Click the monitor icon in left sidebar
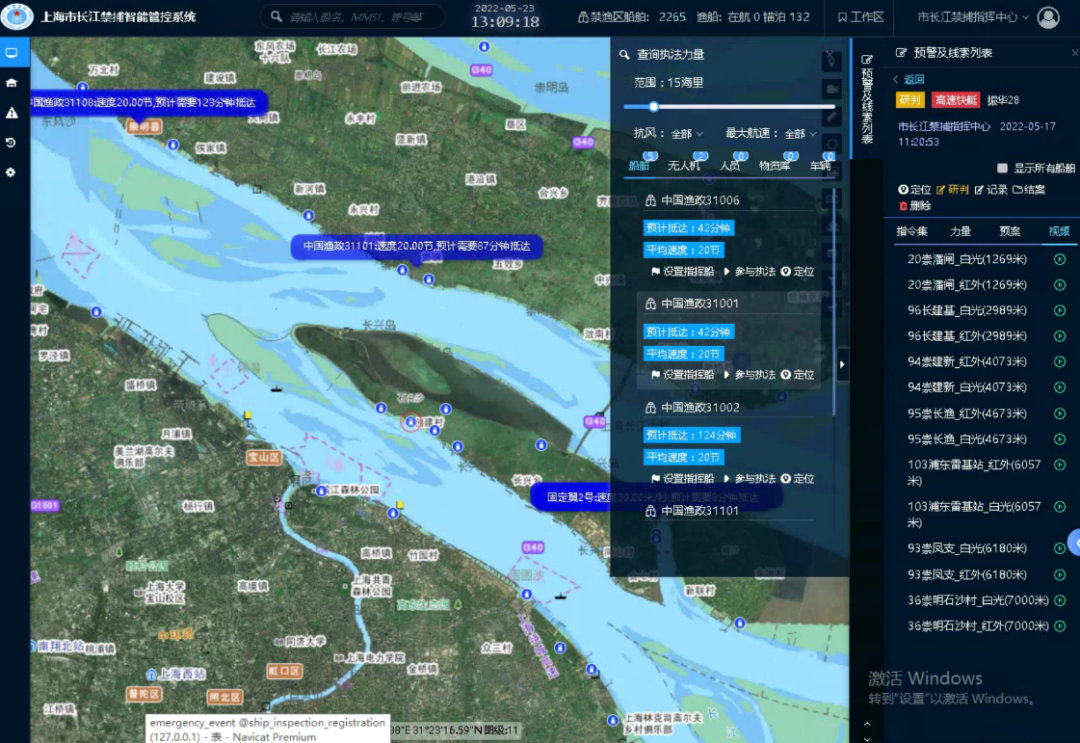1080x743 pixels. pyautogui.click(x=11, y=53)
